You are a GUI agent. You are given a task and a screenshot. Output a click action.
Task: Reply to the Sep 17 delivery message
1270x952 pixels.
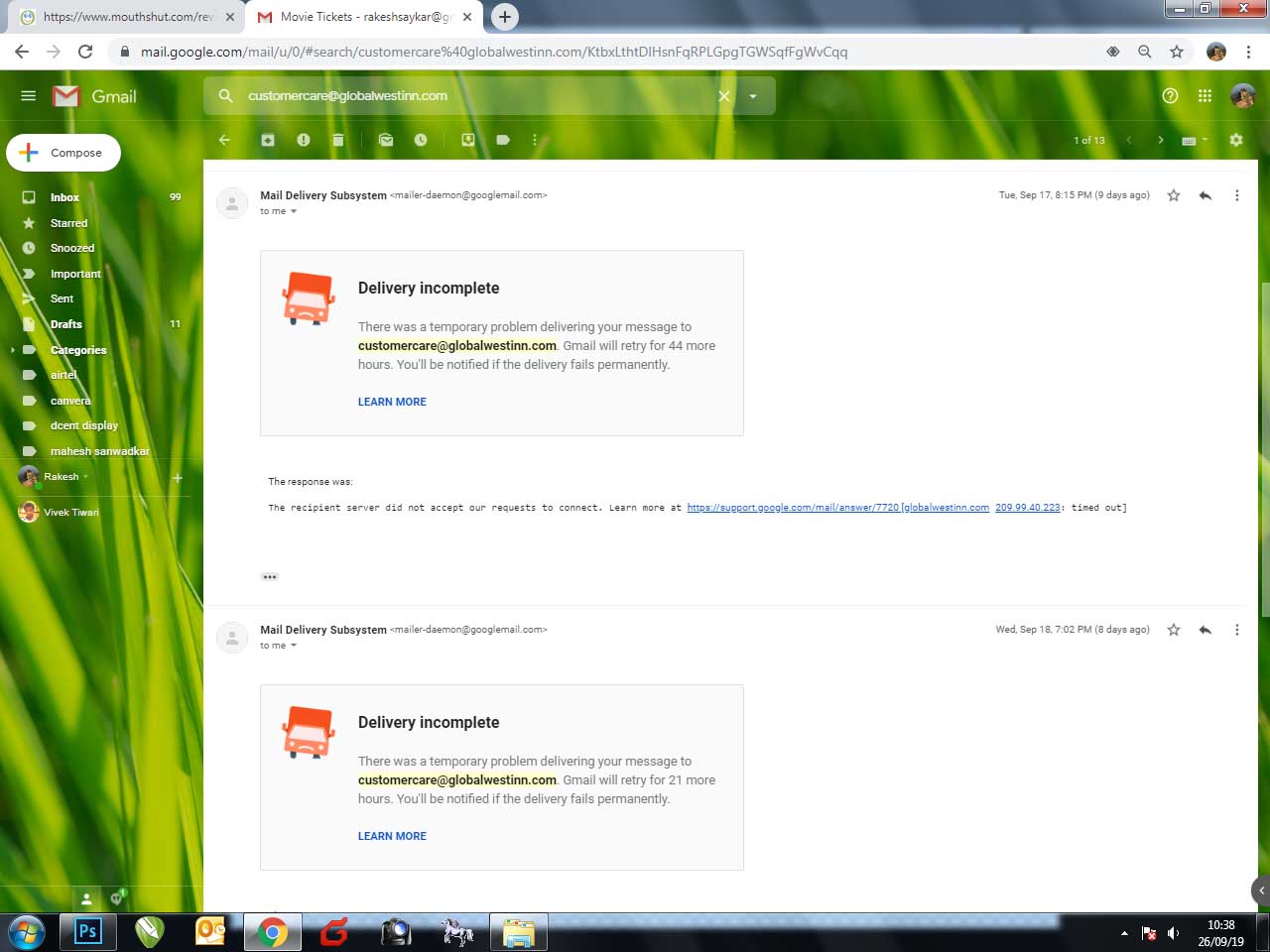tap(1206, 195)
